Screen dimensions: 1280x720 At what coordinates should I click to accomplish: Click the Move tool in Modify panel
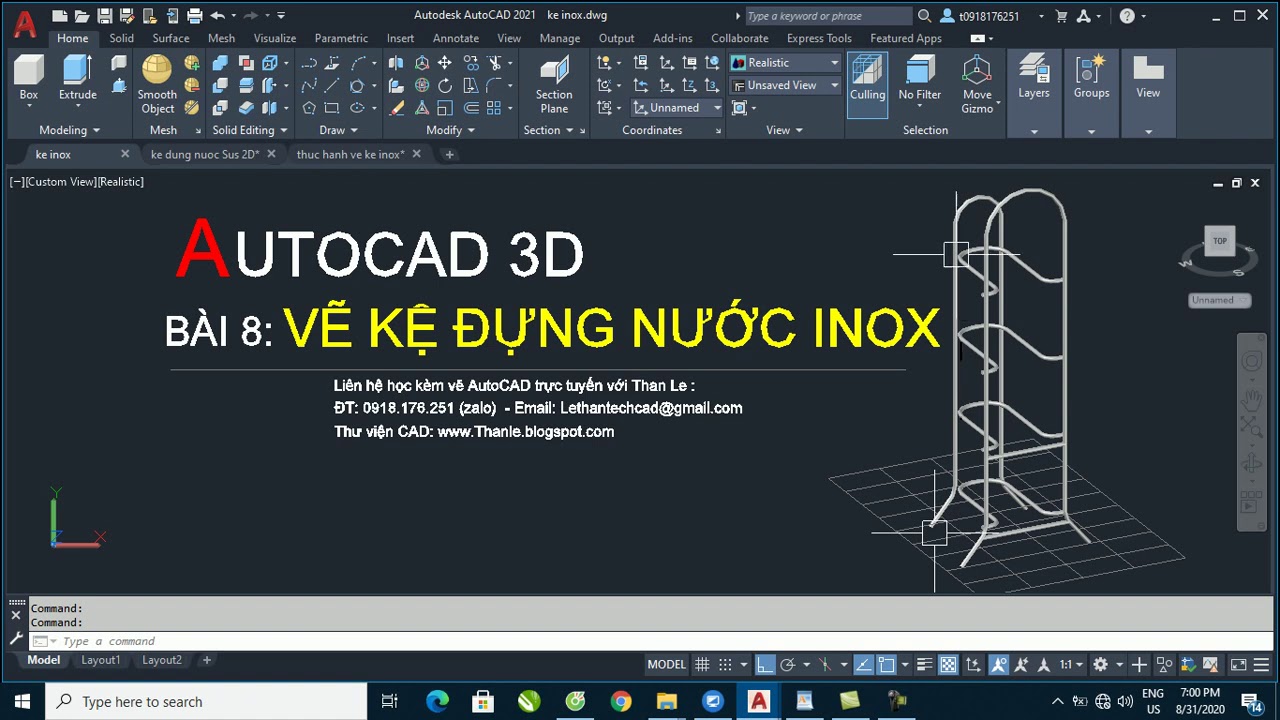445,62
